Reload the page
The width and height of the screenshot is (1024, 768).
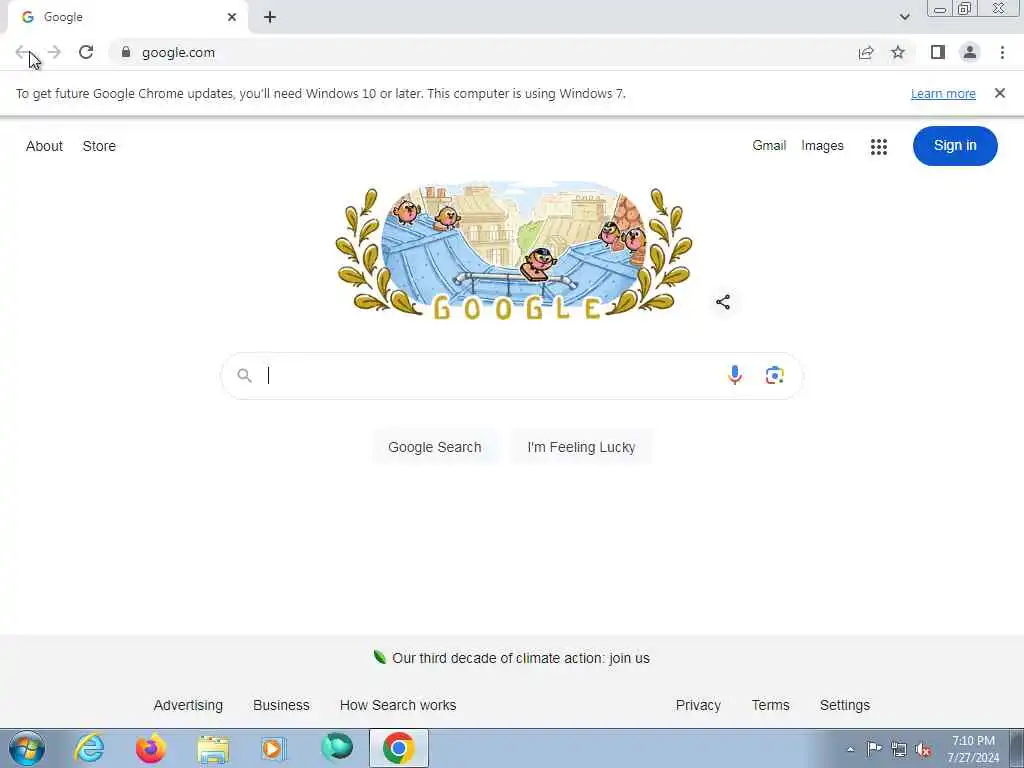pos(86,52)
